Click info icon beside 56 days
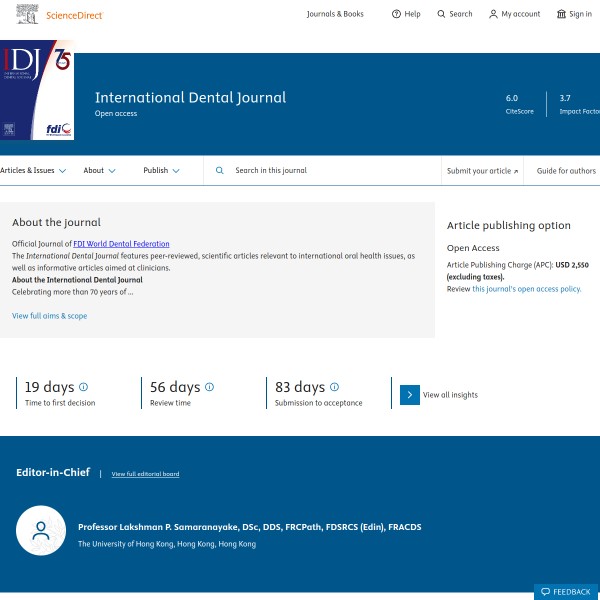Viewport: 600px width, 600px height. point(209,387)
